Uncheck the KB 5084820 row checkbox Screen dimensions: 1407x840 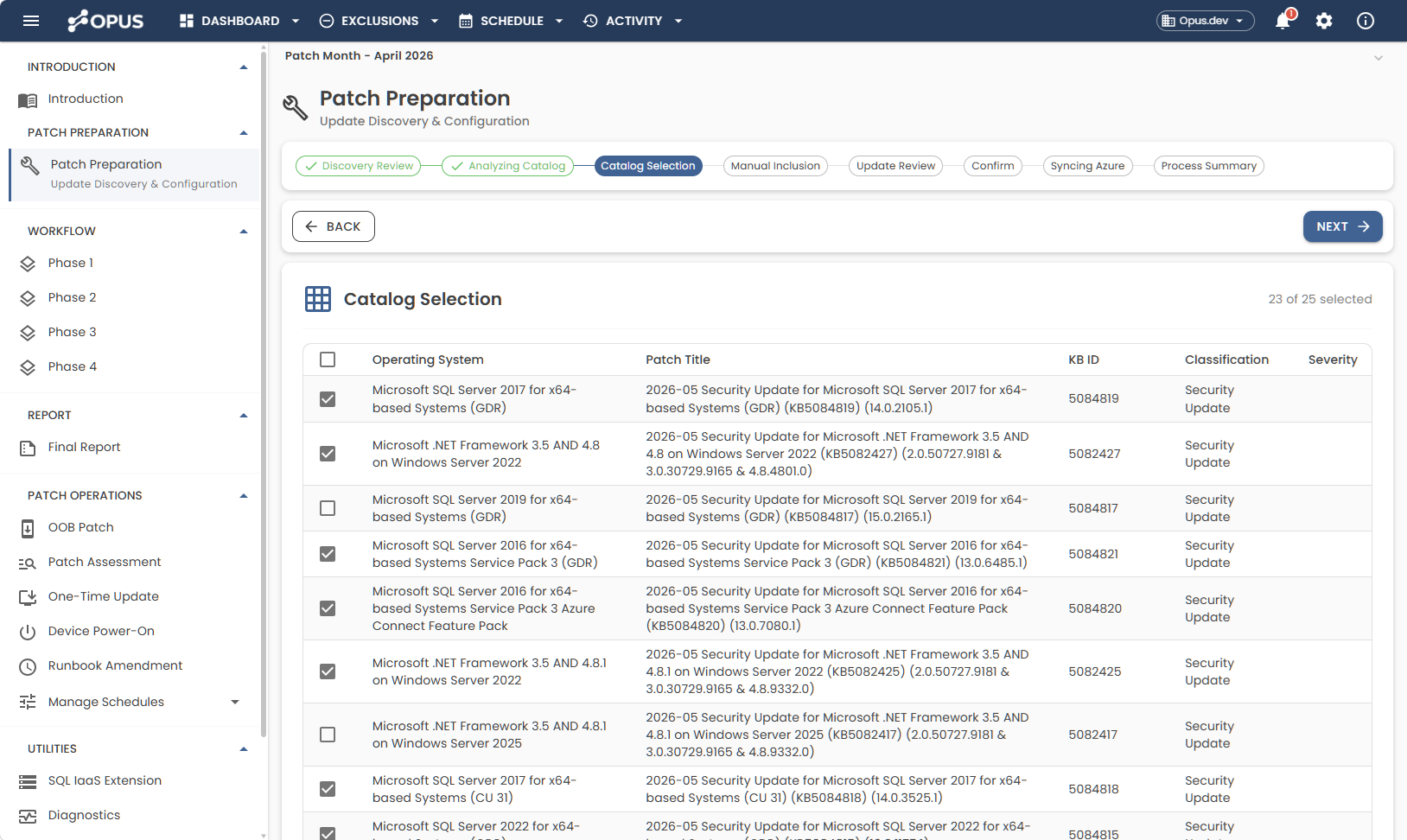[x=328, y=608]
